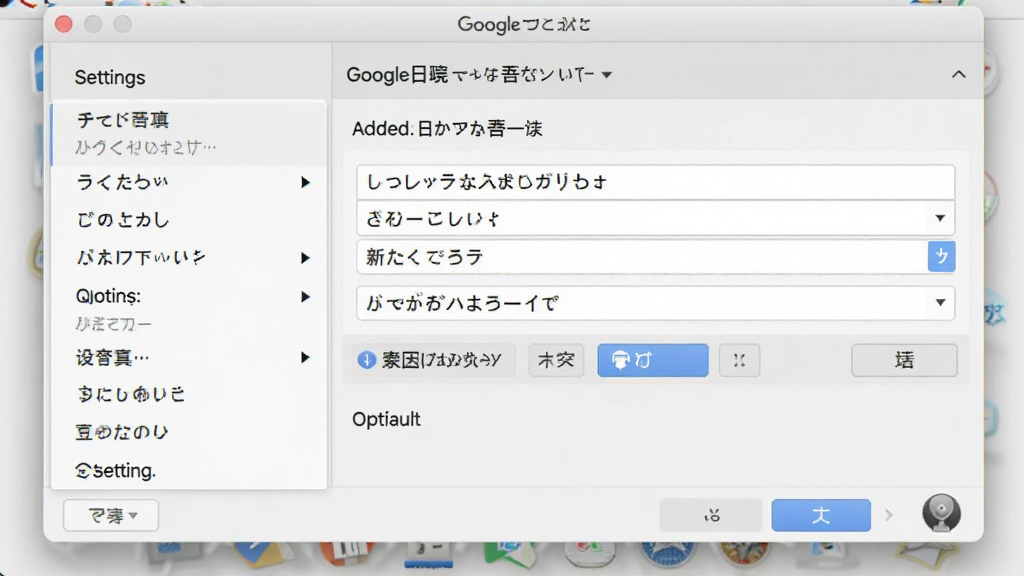The height and width of the screenshot is (576, 1024).
Task: Open the fourth combo box dropdown arrow
Action: point(940,302)
